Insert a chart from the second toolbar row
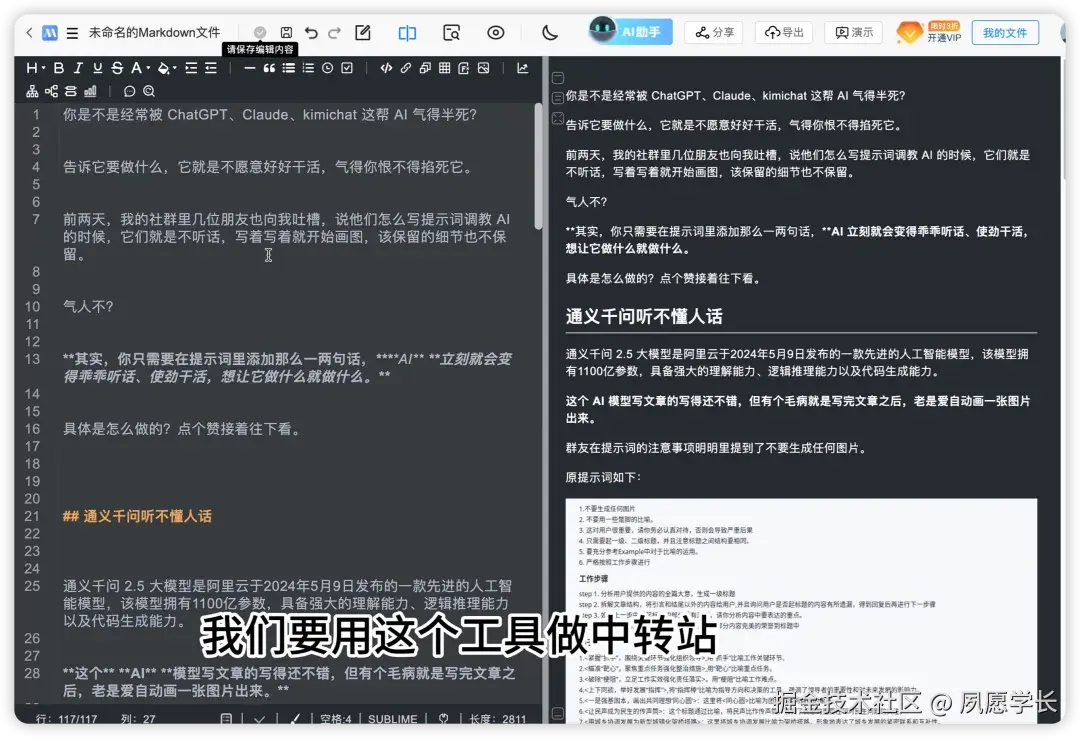Viewport: 1080px width, 738px height. coord(88,90)
